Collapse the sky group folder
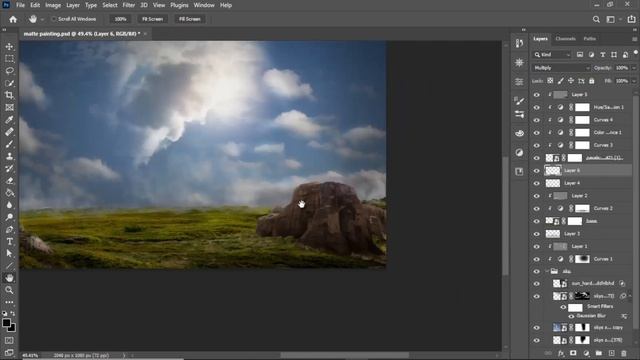 pos(547,271)
